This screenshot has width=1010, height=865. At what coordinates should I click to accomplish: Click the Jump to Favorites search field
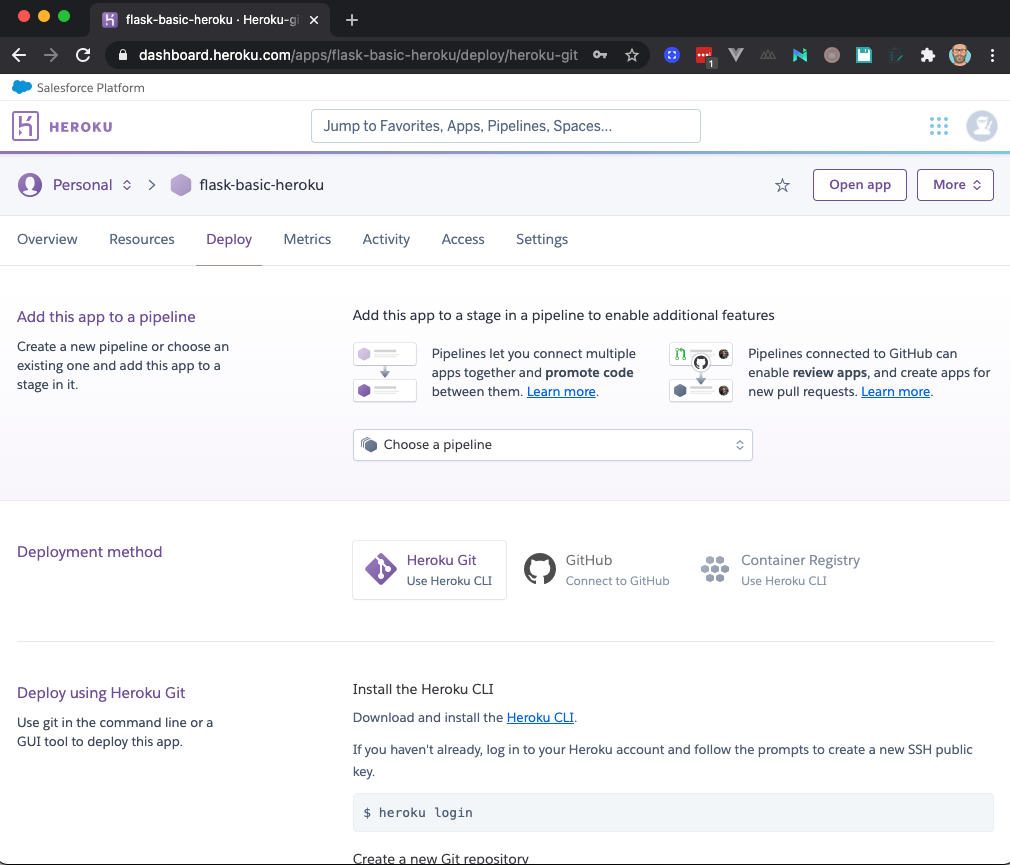coord(505,125)
